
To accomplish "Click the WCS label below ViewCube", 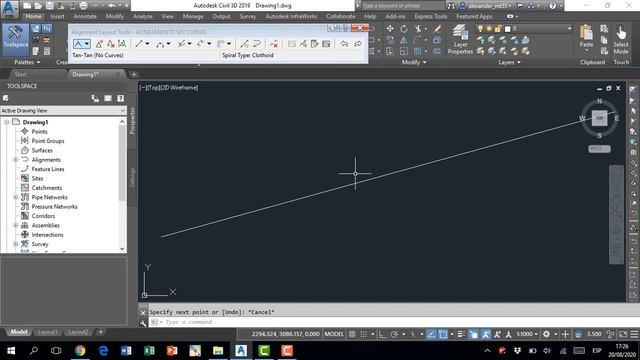I will [600, 149].
